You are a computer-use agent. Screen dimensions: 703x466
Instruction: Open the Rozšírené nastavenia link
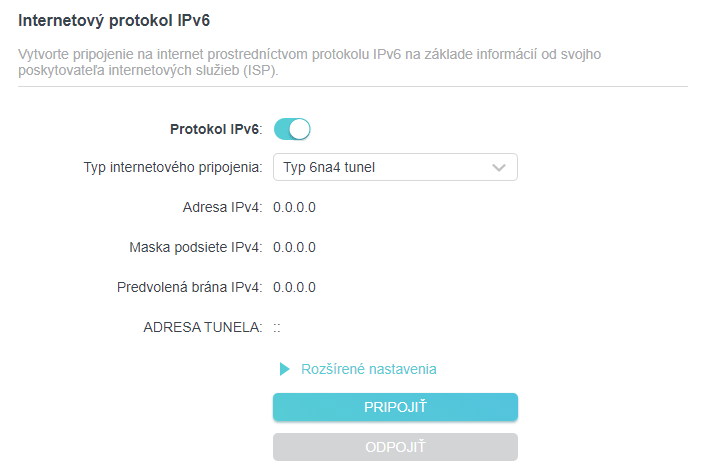[368, 369]
